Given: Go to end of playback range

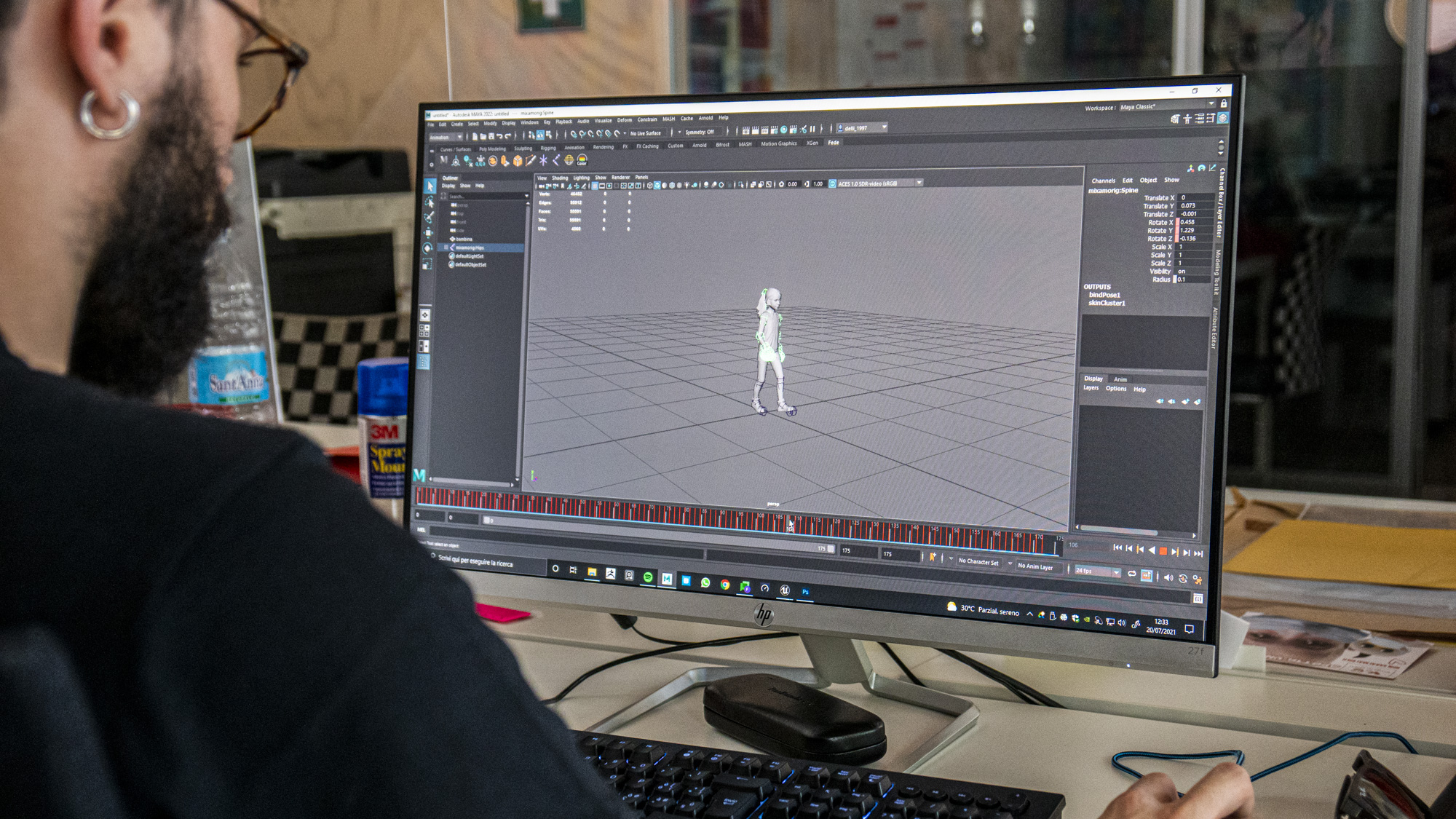Looking at the screenshot, I should coord(1198,553).
